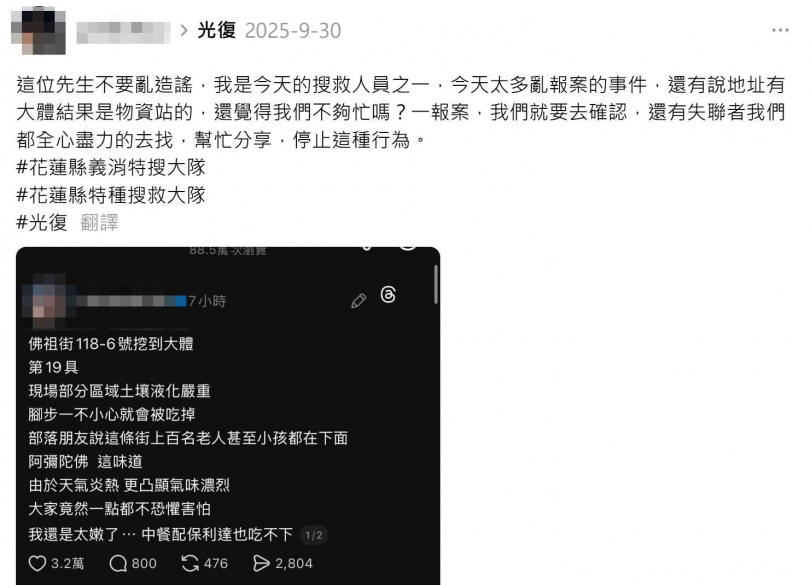
Task: Click the Threads logo icon
Action: (x=388, y=295)
